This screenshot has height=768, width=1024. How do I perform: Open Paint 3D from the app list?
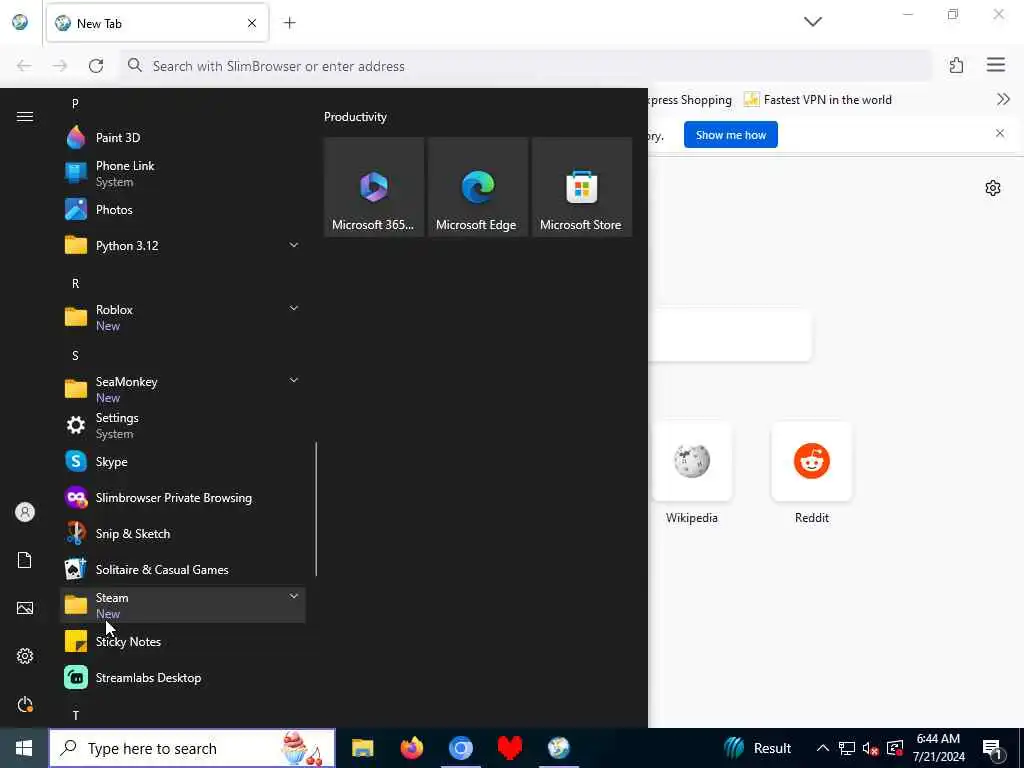(183, 138)
